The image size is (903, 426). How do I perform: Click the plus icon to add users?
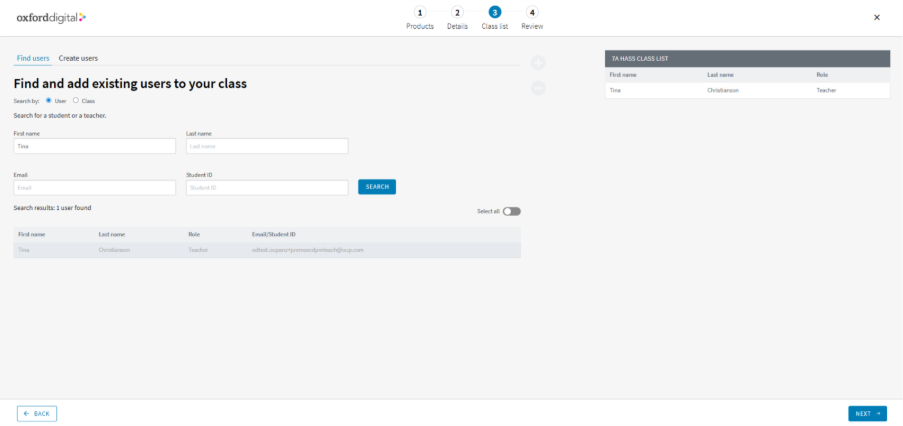coord(538,63)
